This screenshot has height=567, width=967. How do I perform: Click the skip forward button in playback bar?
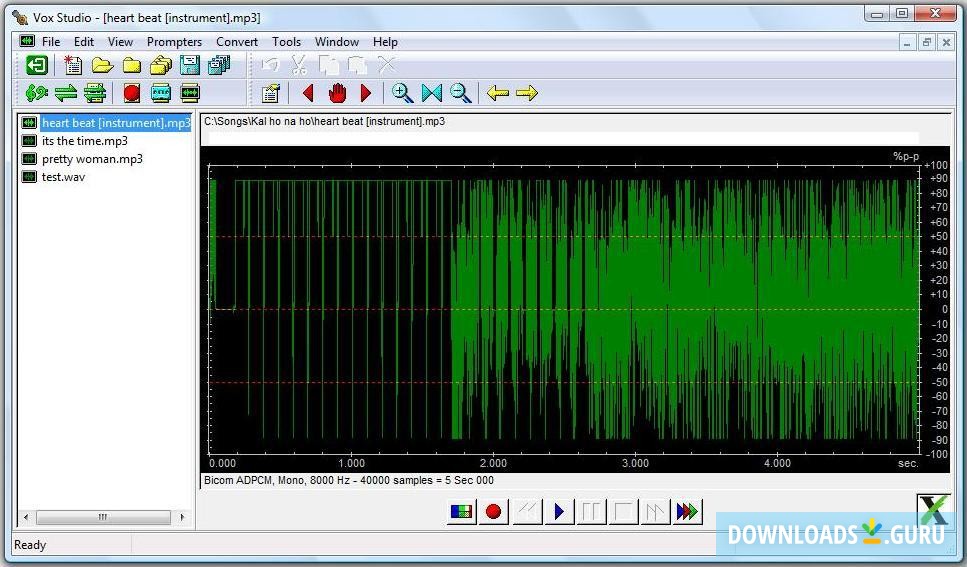pos(655,511)
